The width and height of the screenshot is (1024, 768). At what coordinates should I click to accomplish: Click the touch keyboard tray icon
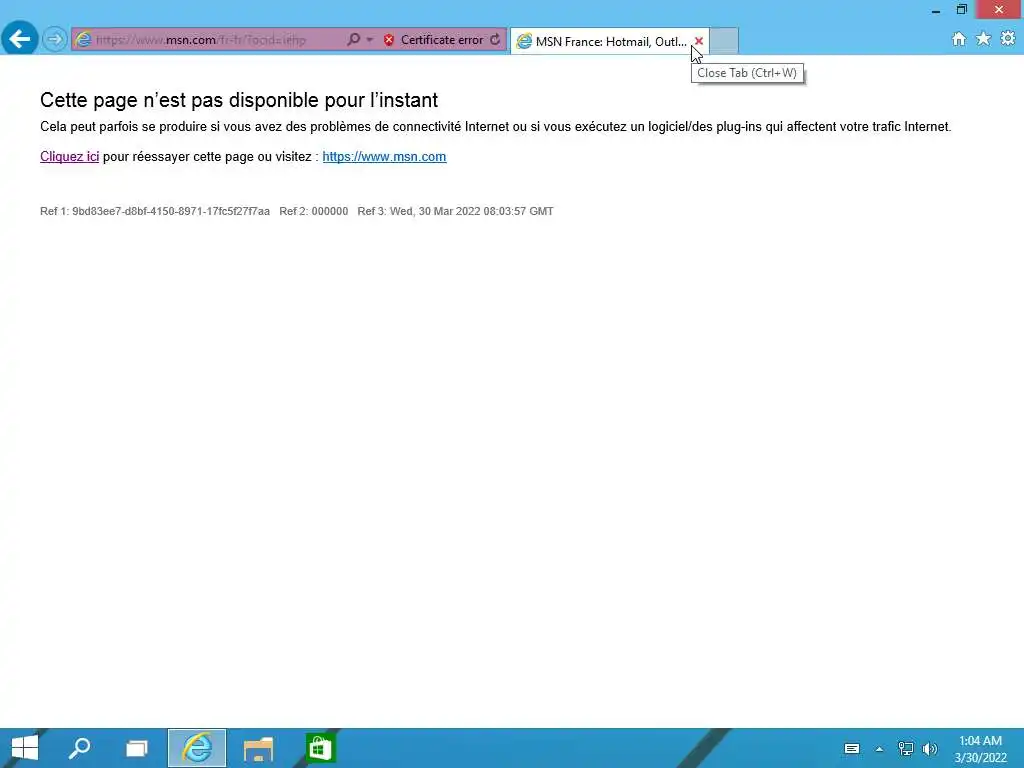[x=852, y=749]
